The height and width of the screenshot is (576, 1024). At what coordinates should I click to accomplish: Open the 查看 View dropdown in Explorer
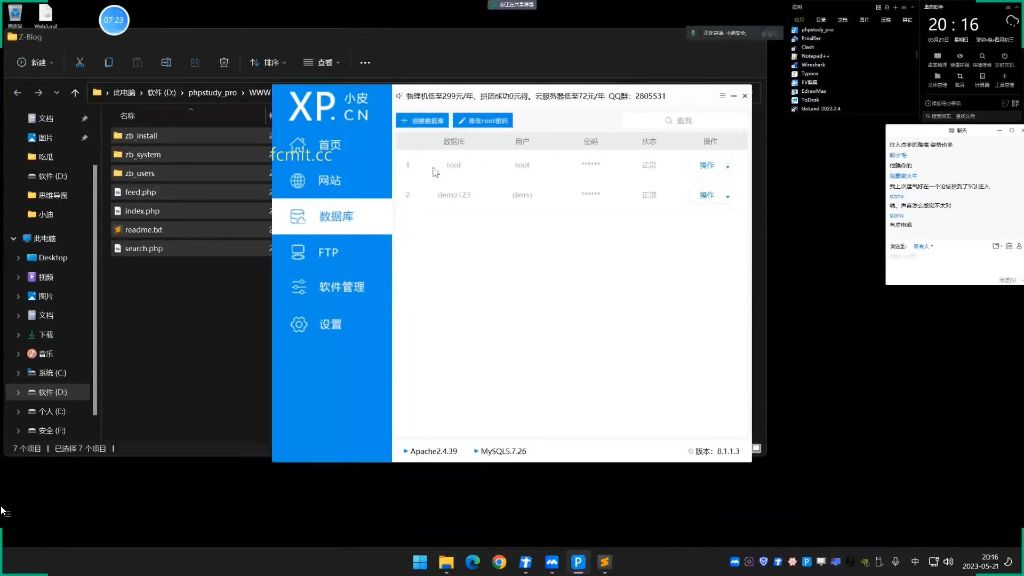pos(321,62)
